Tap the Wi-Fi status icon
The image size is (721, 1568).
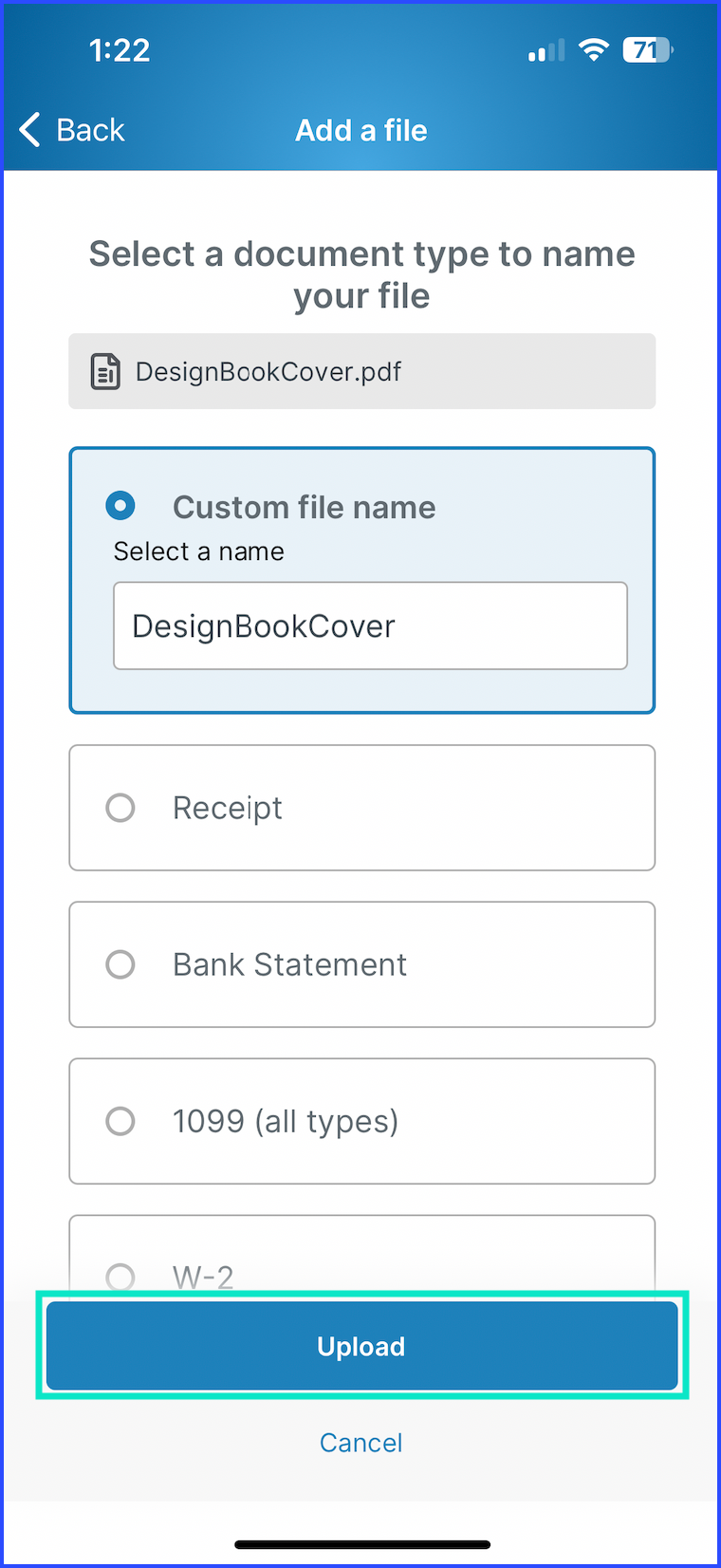pyautogui.click(x=594, y=49)
